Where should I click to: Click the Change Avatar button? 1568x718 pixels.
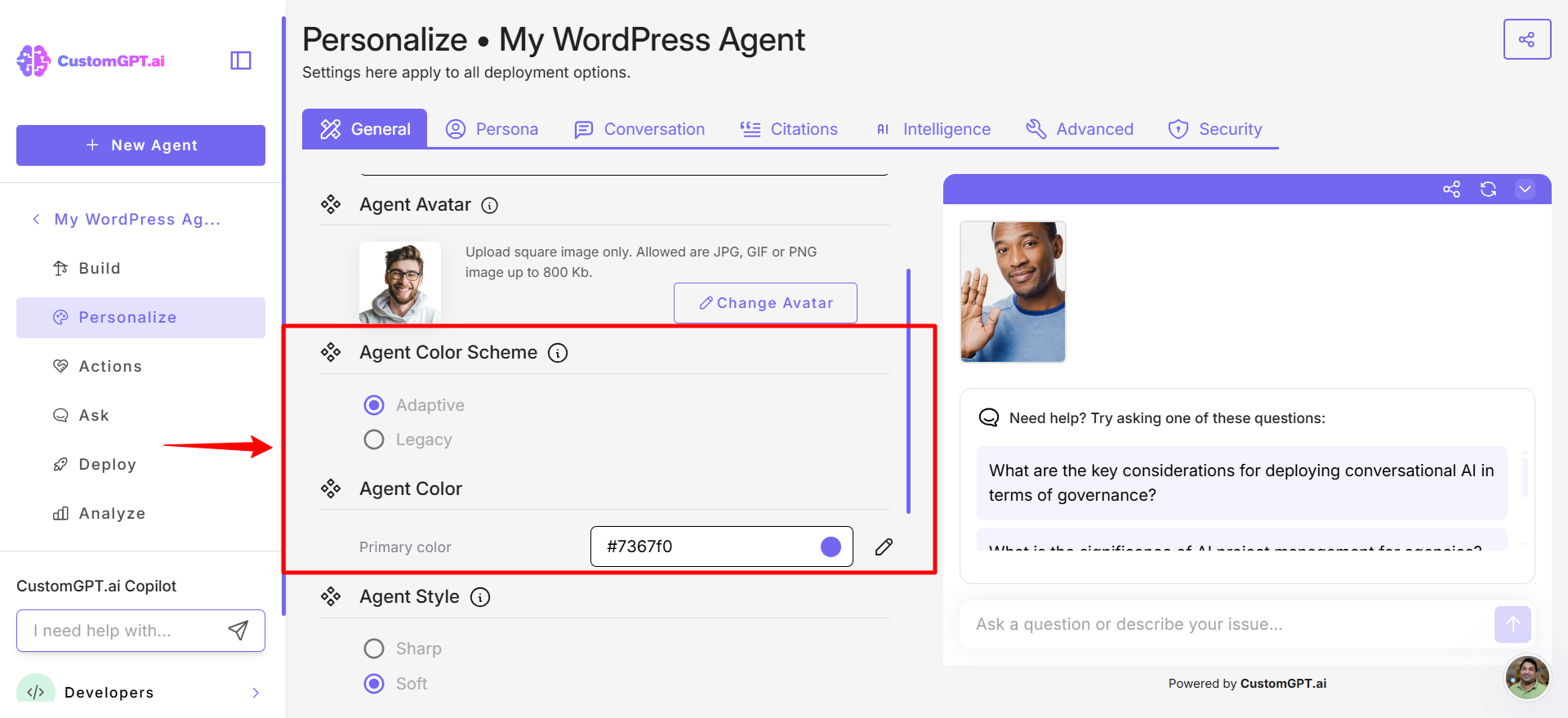pos(765,303)
